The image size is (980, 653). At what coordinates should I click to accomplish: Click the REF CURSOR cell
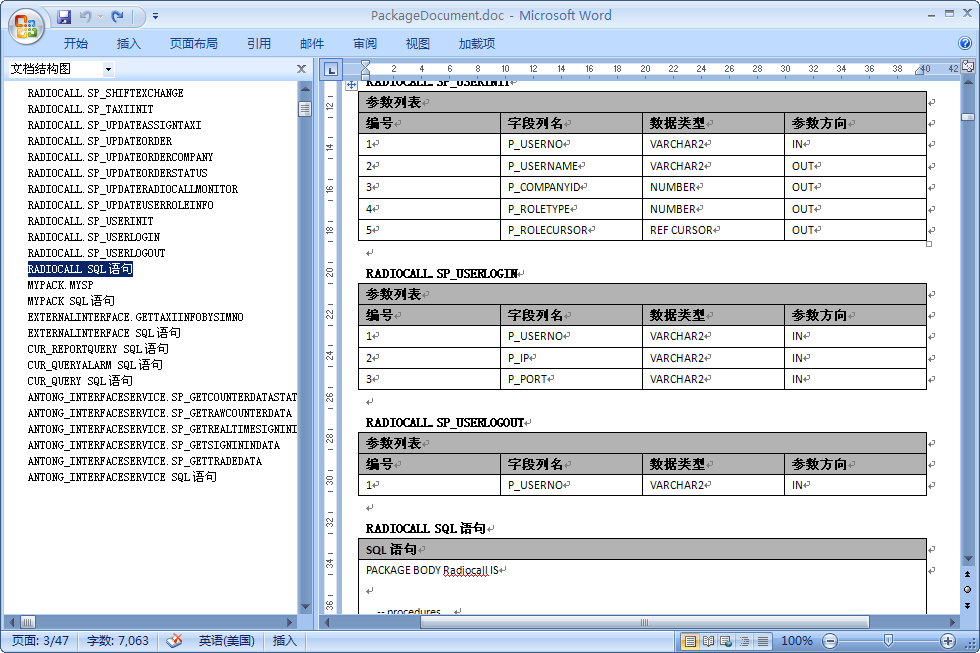point(713,230)
